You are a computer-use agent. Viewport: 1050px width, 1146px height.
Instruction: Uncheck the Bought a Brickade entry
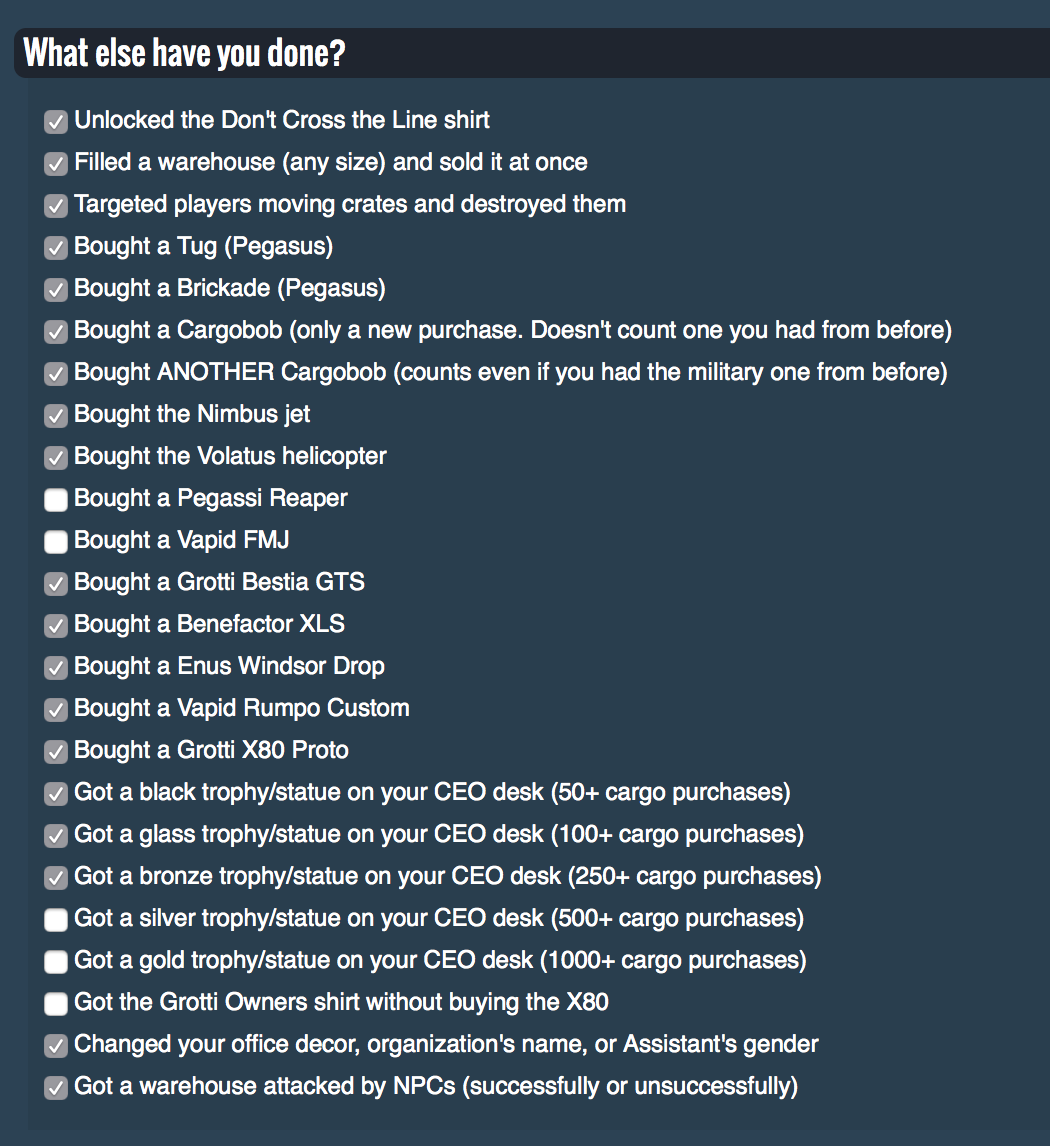55,289
